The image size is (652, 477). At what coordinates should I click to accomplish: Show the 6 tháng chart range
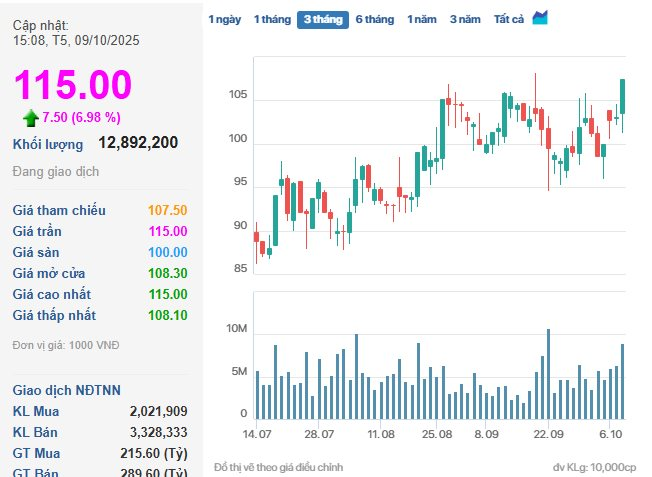(375, 19)
